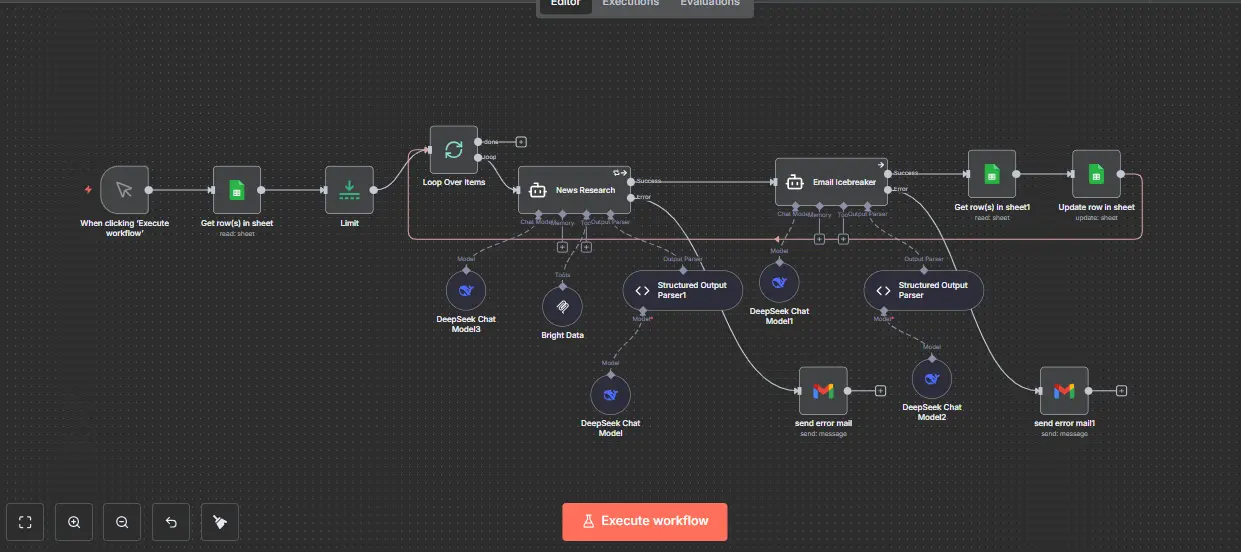The image size is (1241, 552).
Task: Select the 'Update row in sheet' node
Action: coord(1096,174)
